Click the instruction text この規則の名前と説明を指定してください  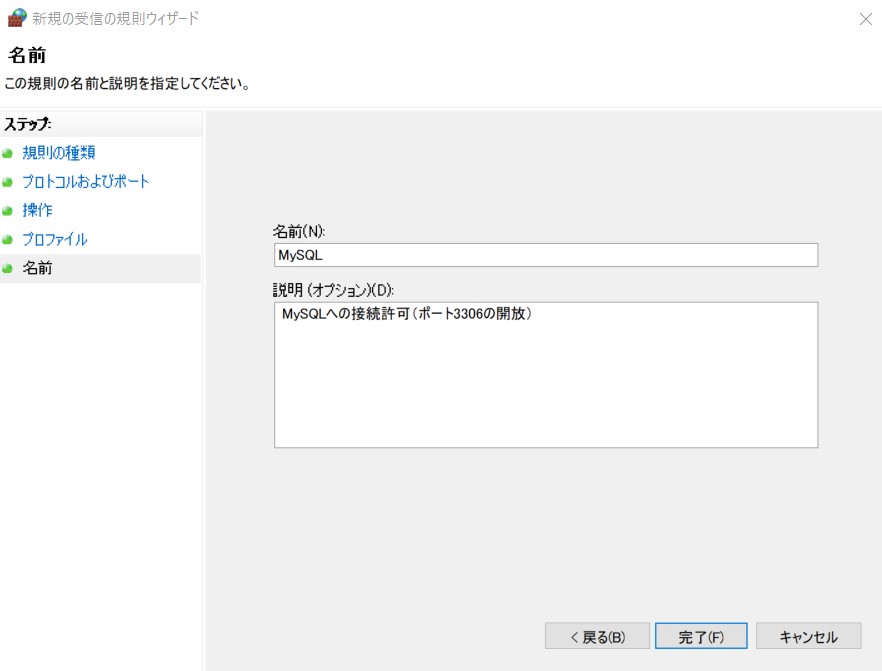[127, 84]
